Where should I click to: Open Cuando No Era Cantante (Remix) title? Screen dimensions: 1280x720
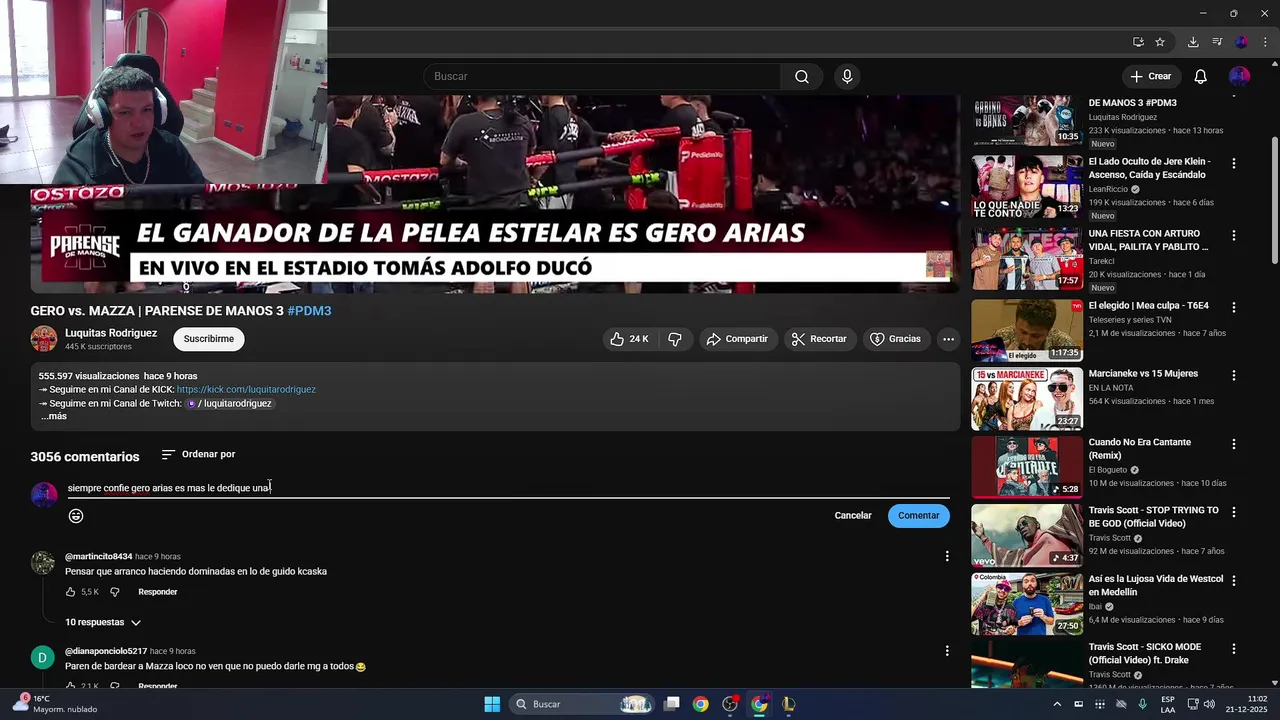[x=1140, y=449]
